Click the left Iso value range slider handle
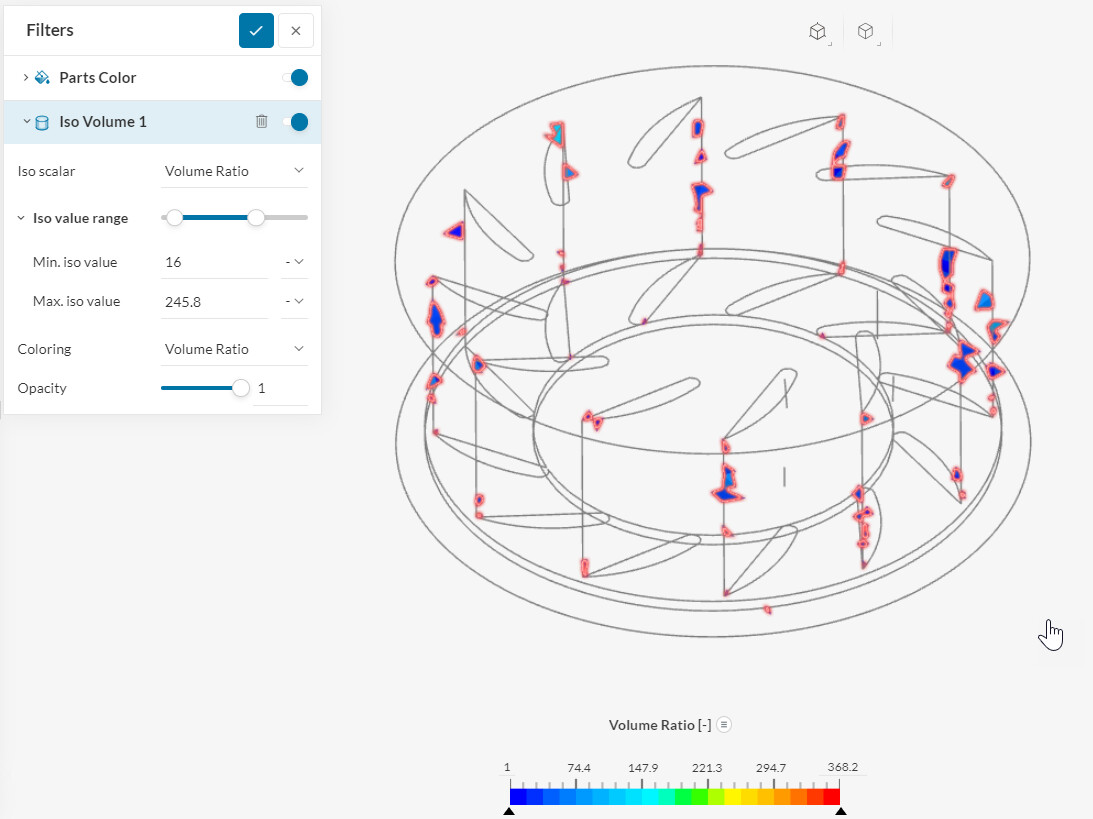The width and height of the screenshot is (1093, 819). pyautogui.click(x=175, y=217)
